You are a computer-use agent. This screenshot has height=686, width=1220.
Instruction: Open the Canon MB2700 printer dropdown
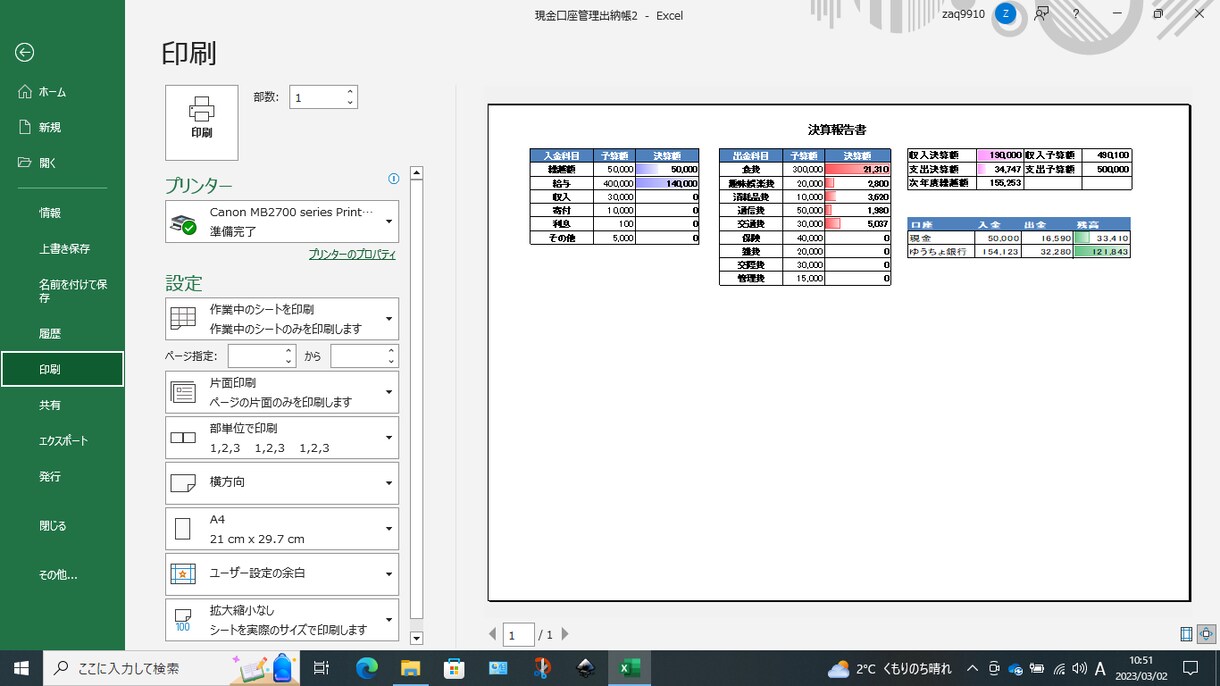click(x=282, y=221)
